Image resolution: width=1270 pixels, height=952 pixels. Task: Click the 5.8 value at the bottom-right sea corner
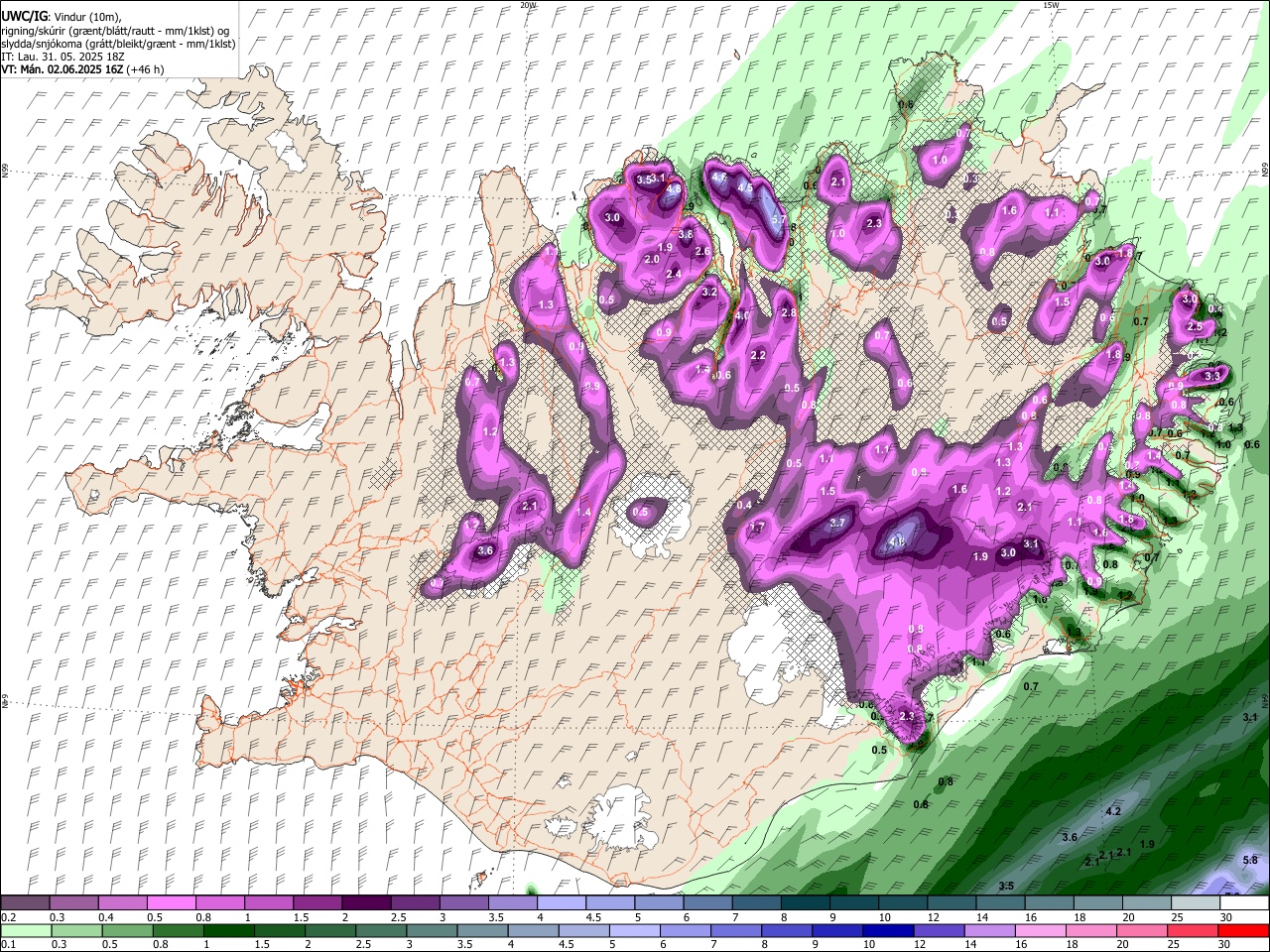(1250, 860)
